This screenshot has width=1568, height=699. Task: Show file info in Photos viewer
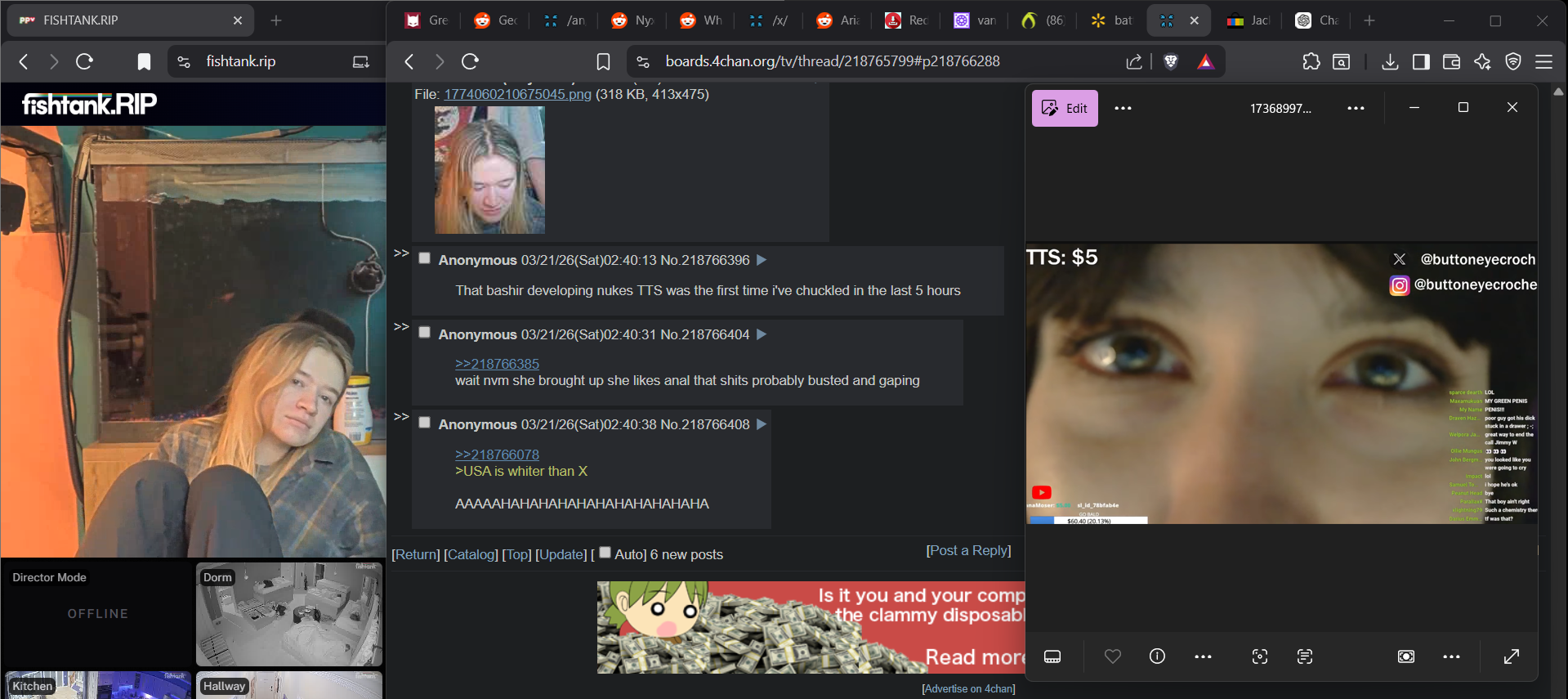click(1157, 656)
